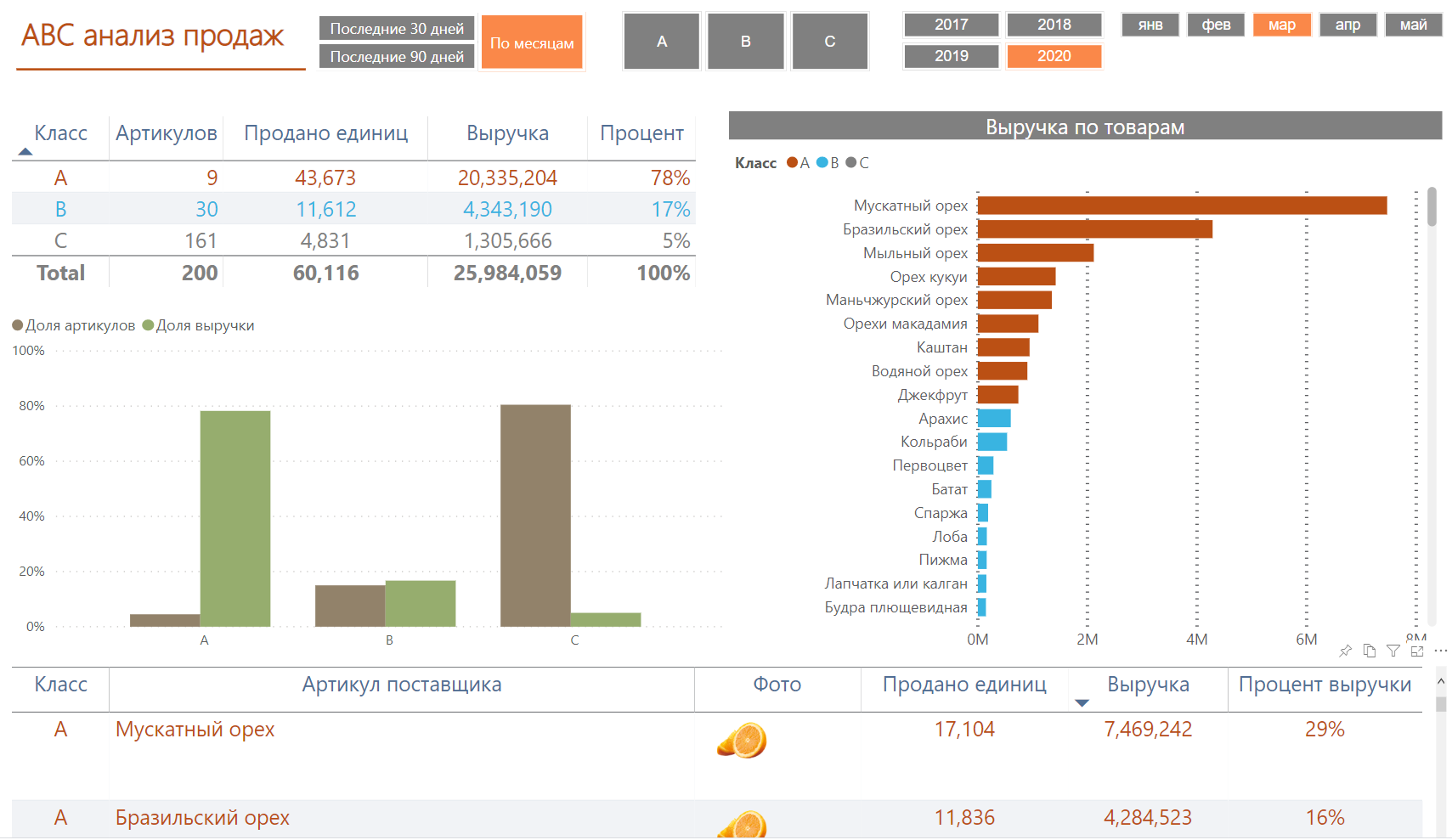
Task: Click the Мускатный орех bar in the chart
Action: point(1182,206)
